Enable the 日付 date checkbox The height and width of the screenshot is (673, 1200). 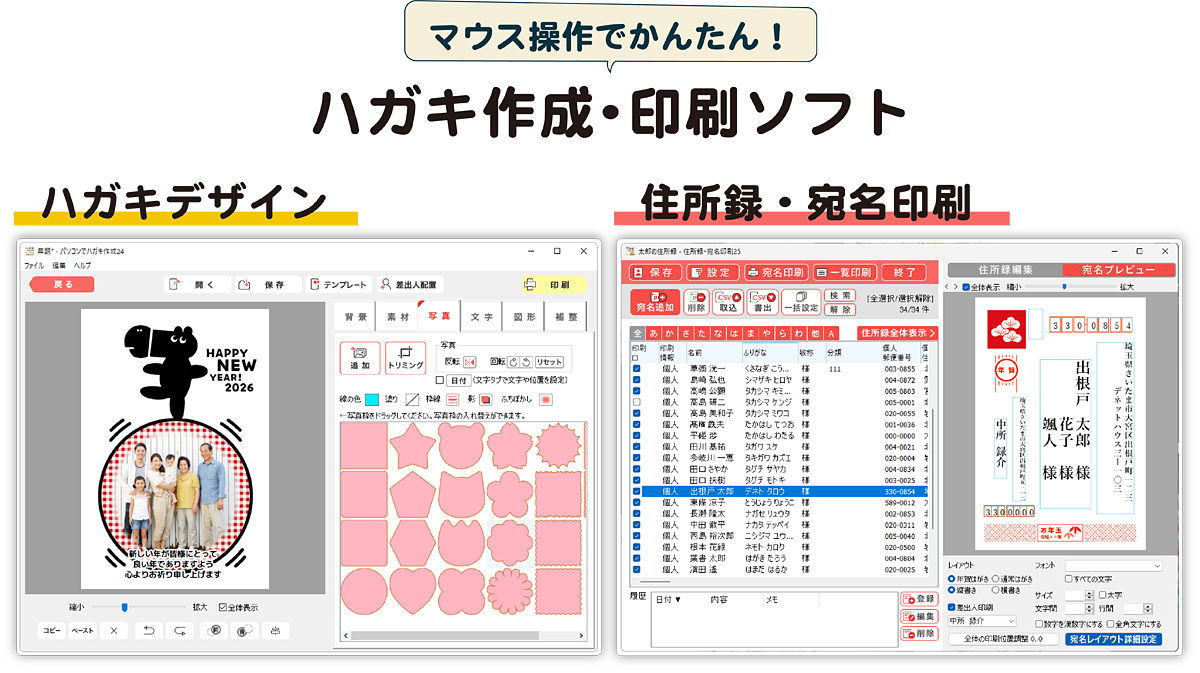(x=440, y=380)
